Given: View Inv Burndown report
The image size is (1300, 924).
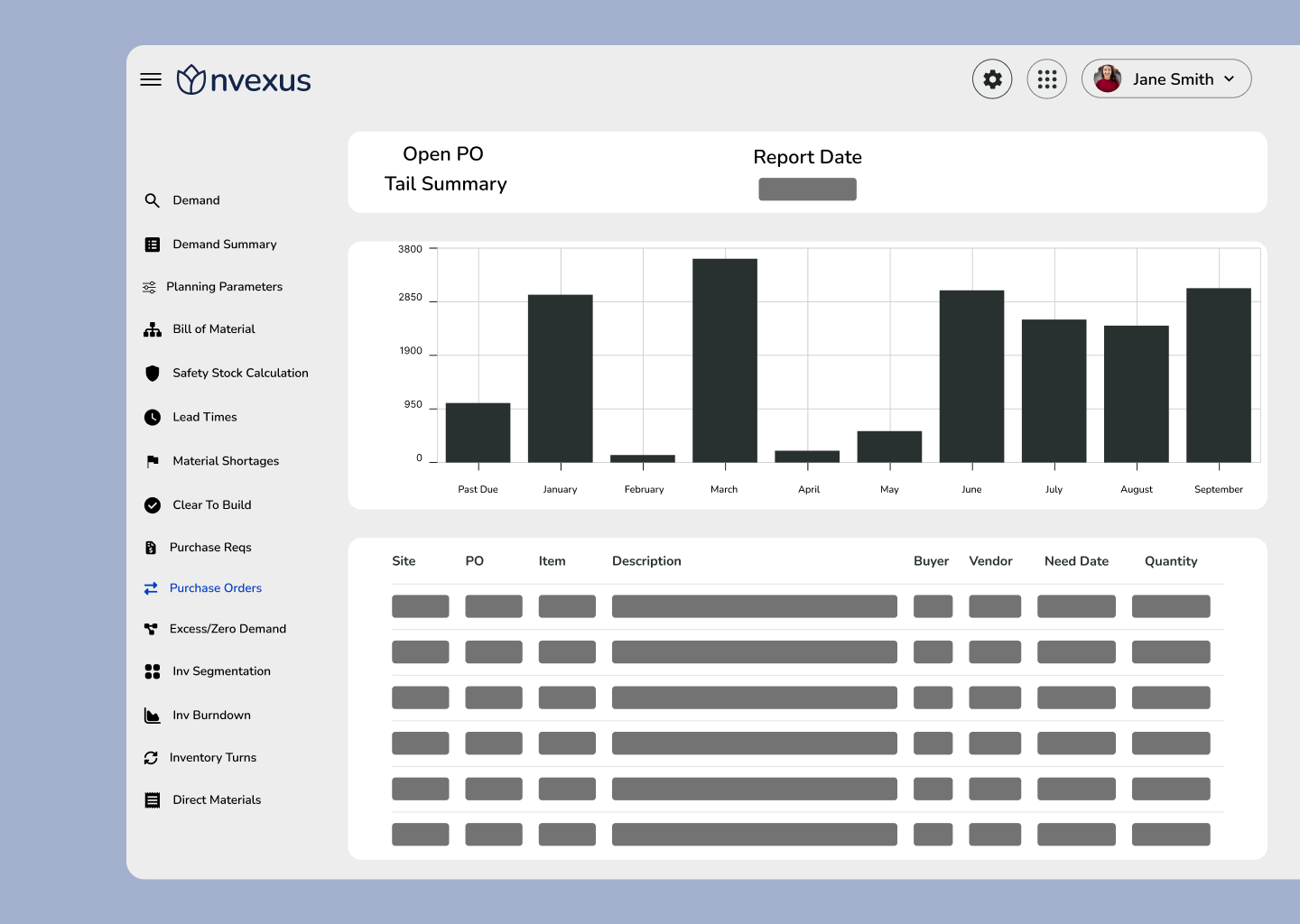Looking at the screenshot, I should click(211, 716).
